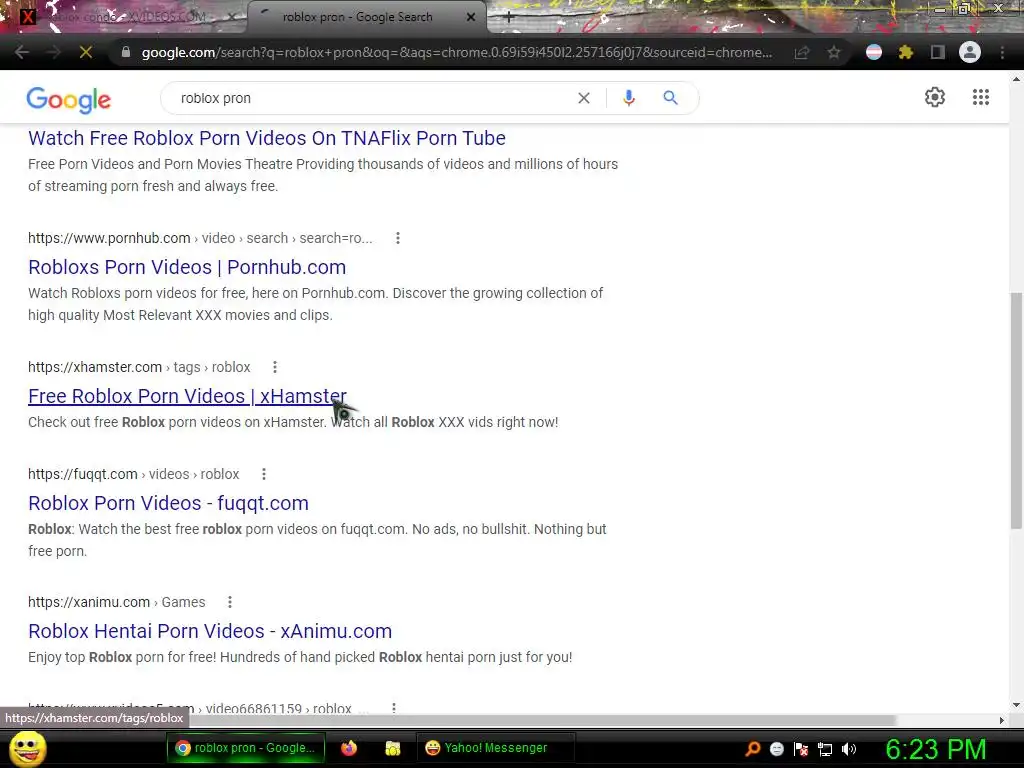1024x768 pixels.
Task: Activate Chrome 'roblox pron - Google...' taskbar button
Action: (x=246, y=748)
